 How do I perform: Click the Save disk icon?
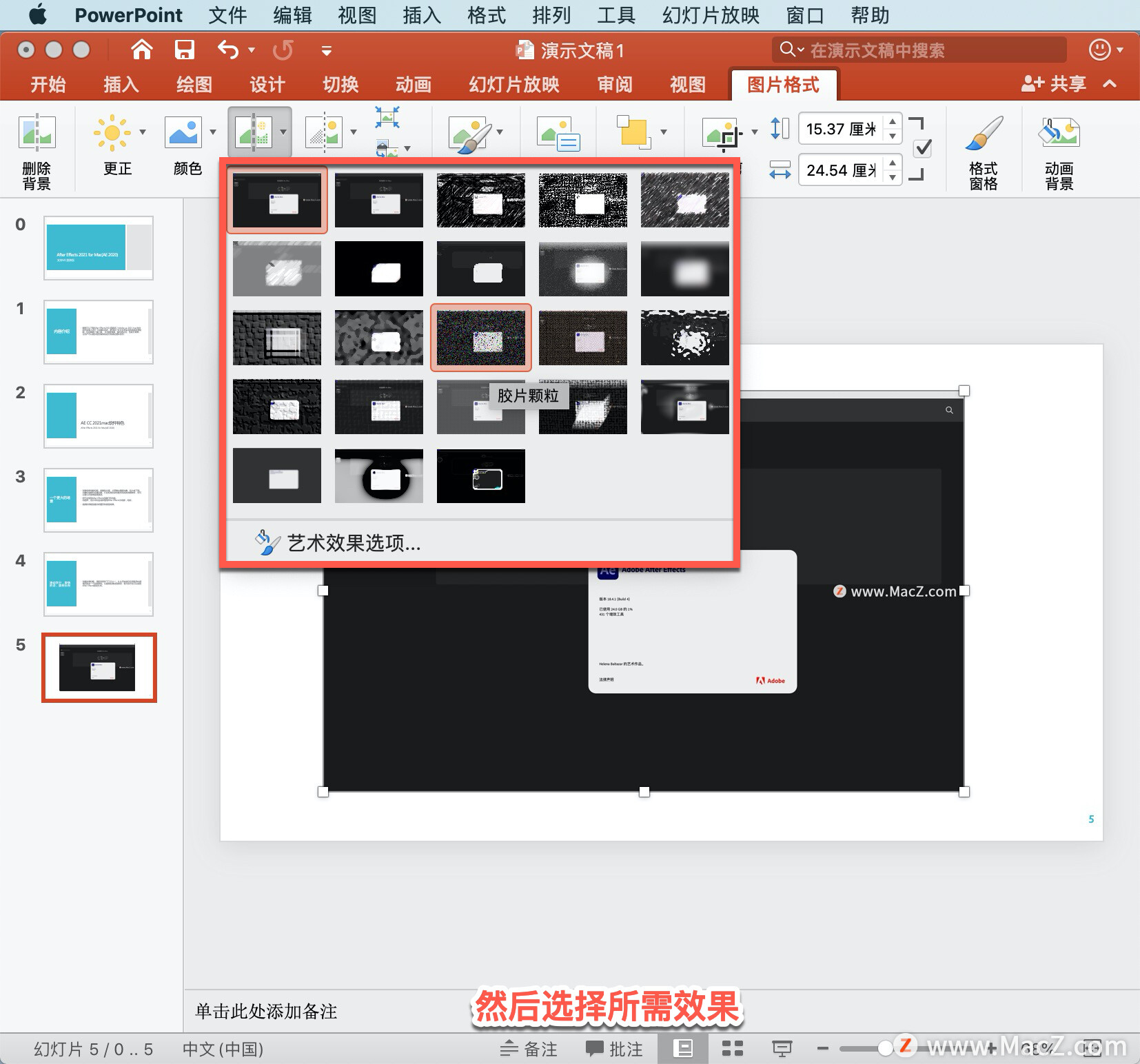click(184, 50)
